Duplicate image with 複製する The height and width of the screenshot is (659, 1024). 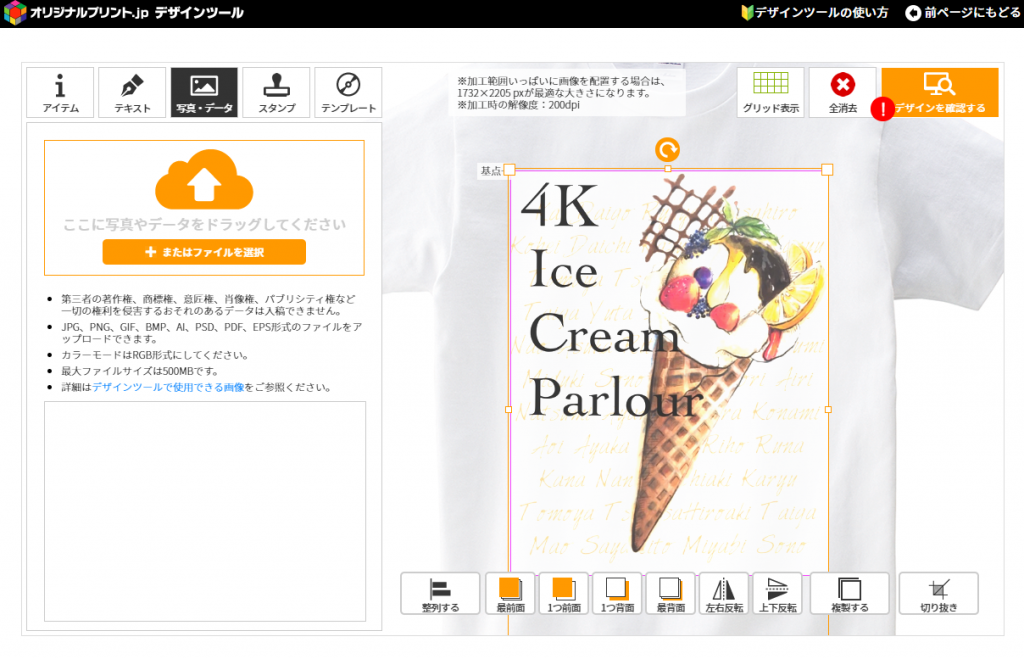pyautogui.click(x=850, y=594)
